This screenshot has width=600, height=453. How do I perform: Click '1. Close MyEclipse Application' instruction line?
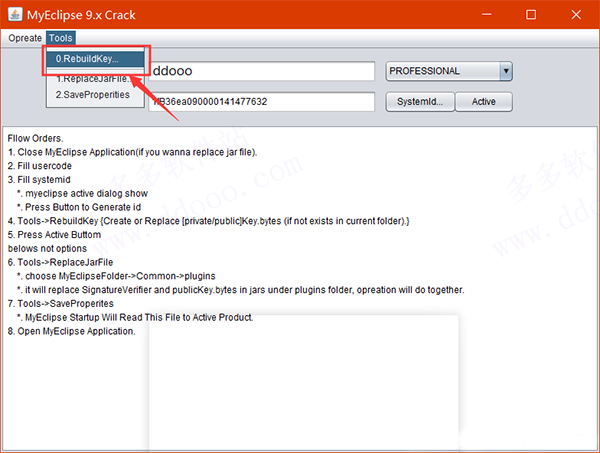click(132, 152)
